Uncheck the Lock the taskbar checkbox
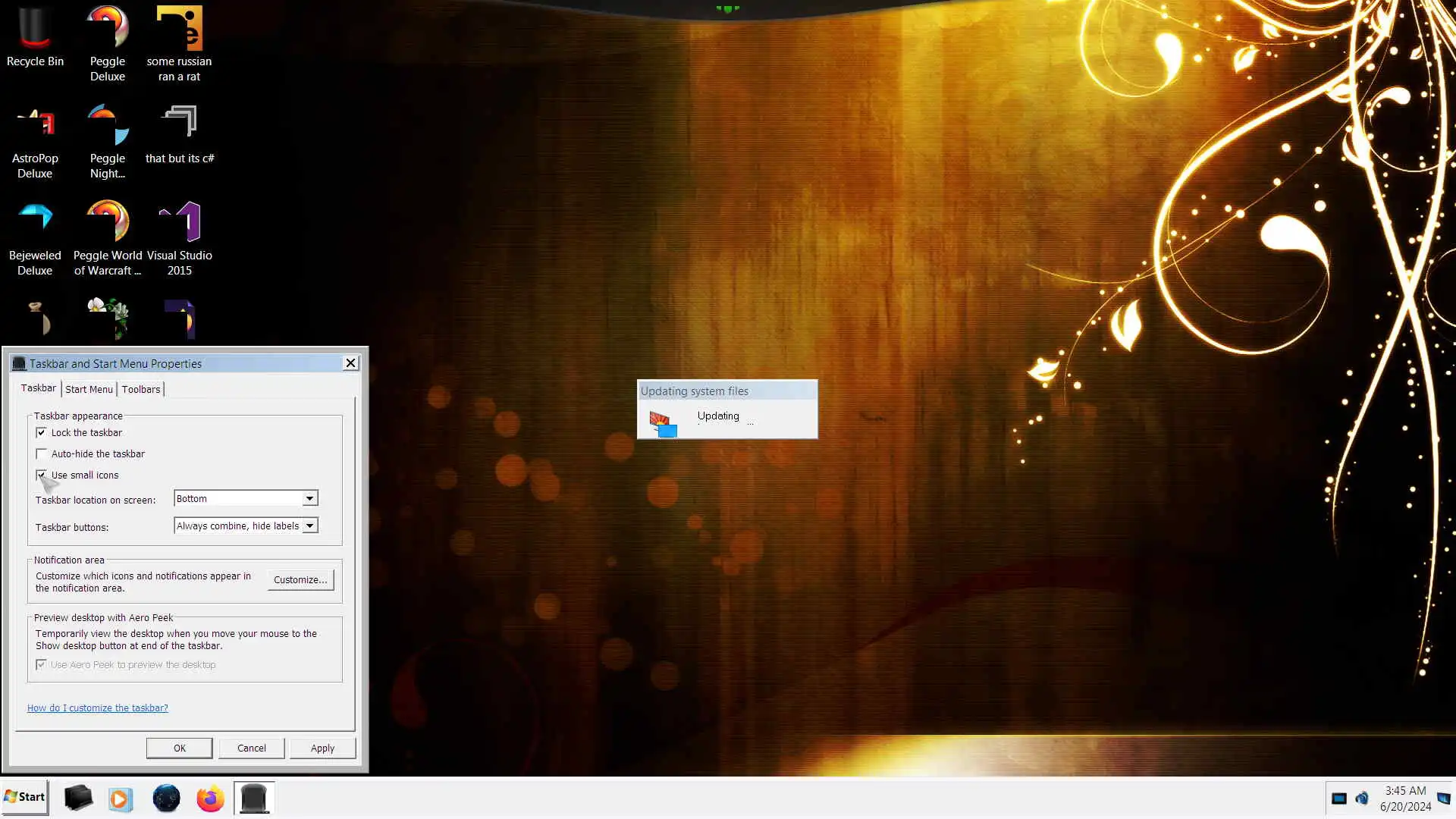 42,433
